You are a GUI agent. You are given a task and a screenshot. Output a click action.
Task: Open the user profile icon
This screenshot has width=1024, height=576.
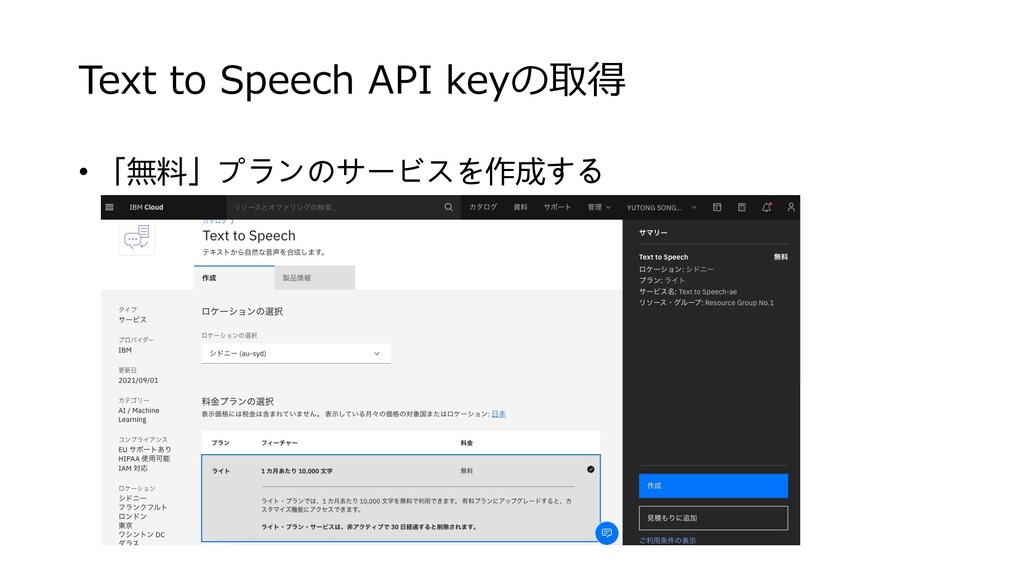(x=791, y=207)
